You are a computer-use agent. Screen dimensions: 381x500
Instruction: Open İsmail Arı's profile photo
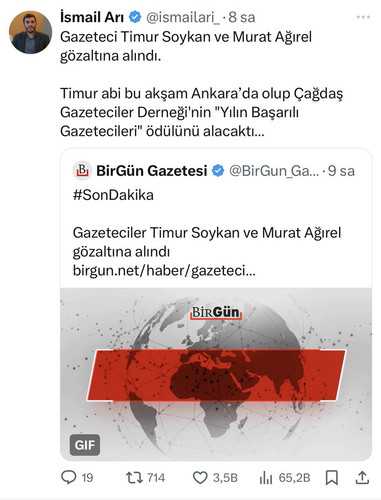tap(30, 32)
